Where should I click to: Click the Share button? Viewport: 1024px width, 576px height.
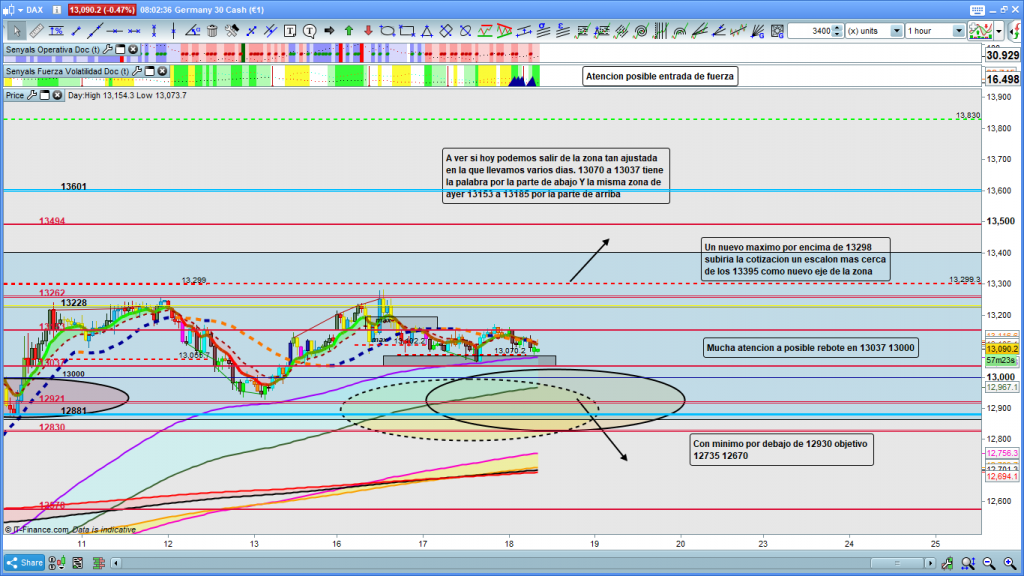(x=24, y=563)
